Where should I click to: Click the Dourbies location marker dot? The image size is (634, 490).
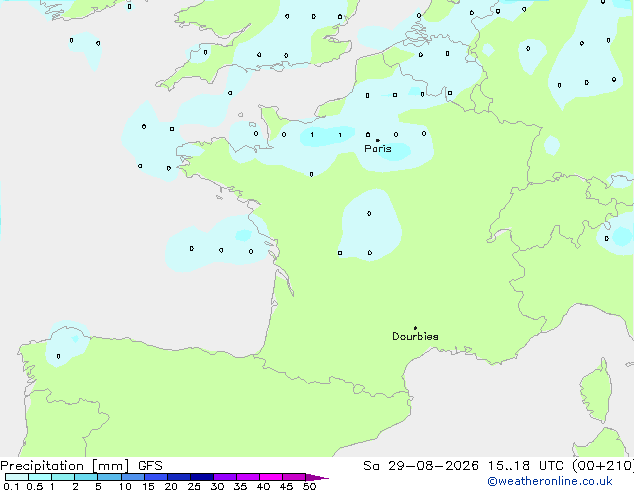point(415,328)
